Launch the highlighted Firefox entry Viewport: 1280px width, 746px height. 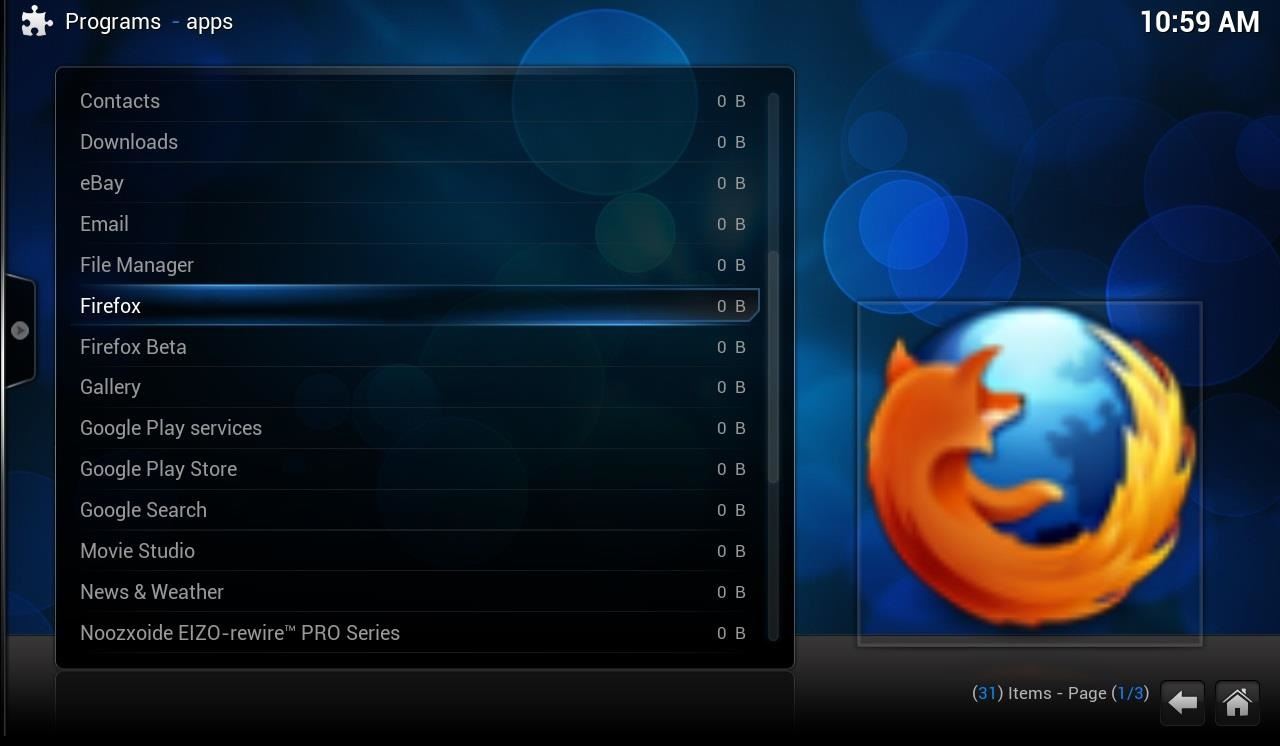coord(414,306)
